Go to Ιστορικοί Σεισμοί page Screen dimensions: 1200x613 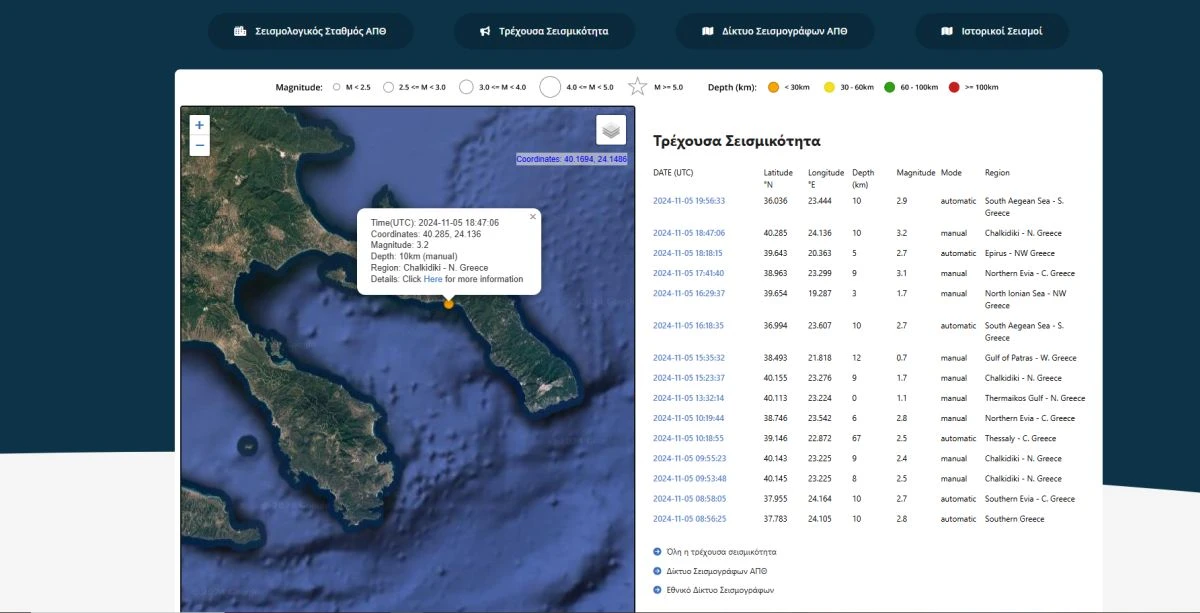coord(992,31)
